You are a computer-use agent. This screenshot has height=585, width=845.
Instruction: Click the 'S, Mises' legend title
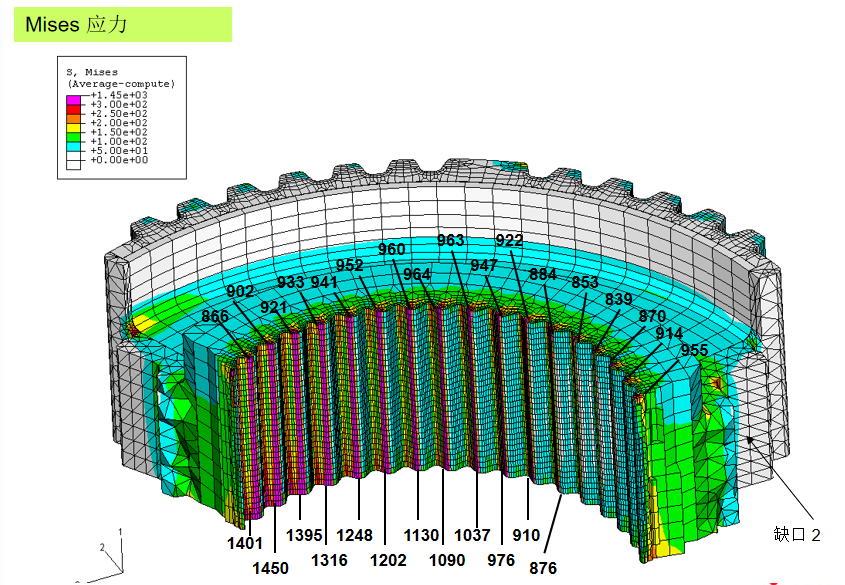click(92, 72)
